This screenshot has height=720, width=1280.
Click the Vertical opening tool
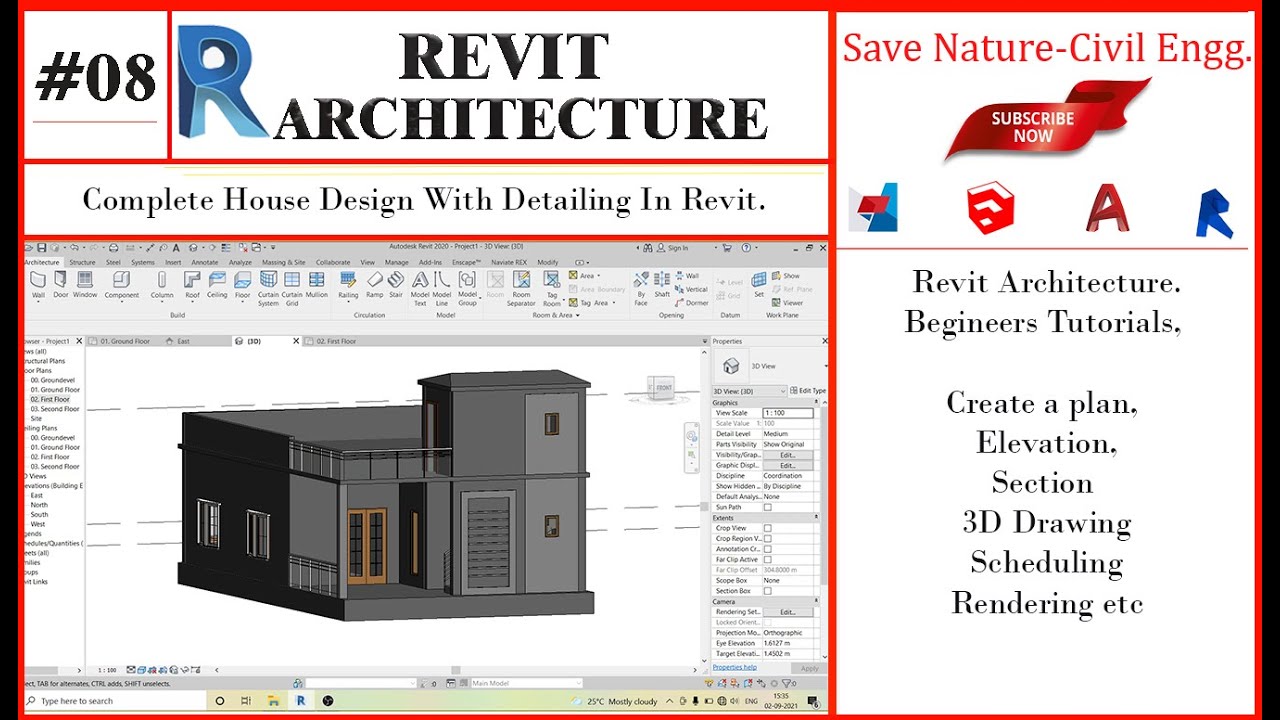(691, 289)
